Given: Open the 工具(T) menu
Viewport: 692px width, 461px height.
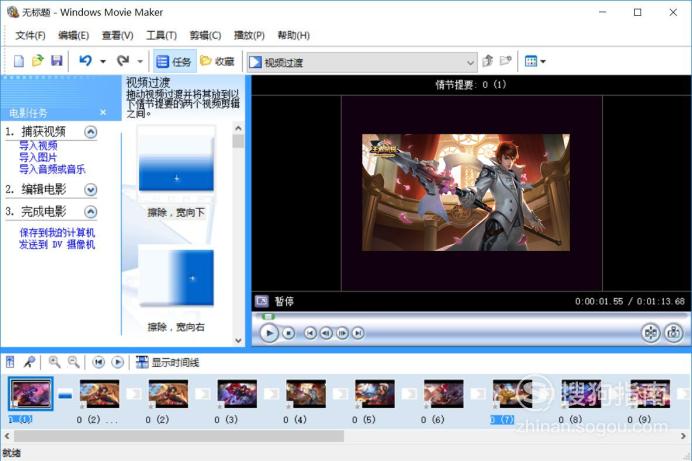Looking at the screenshot, I should [162, 35].
